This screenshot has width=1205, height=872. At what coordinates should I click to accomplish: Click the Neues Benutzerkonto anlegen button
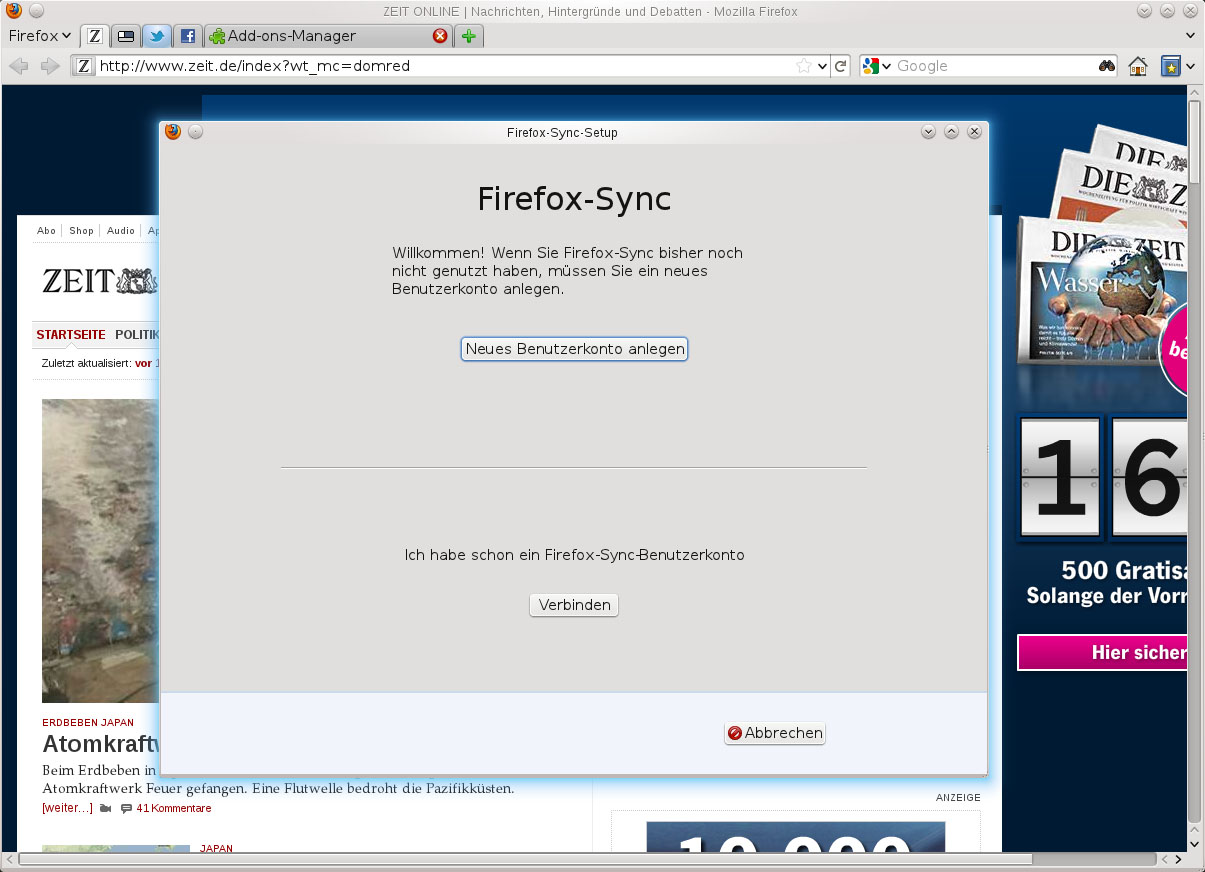pos(573,348)
